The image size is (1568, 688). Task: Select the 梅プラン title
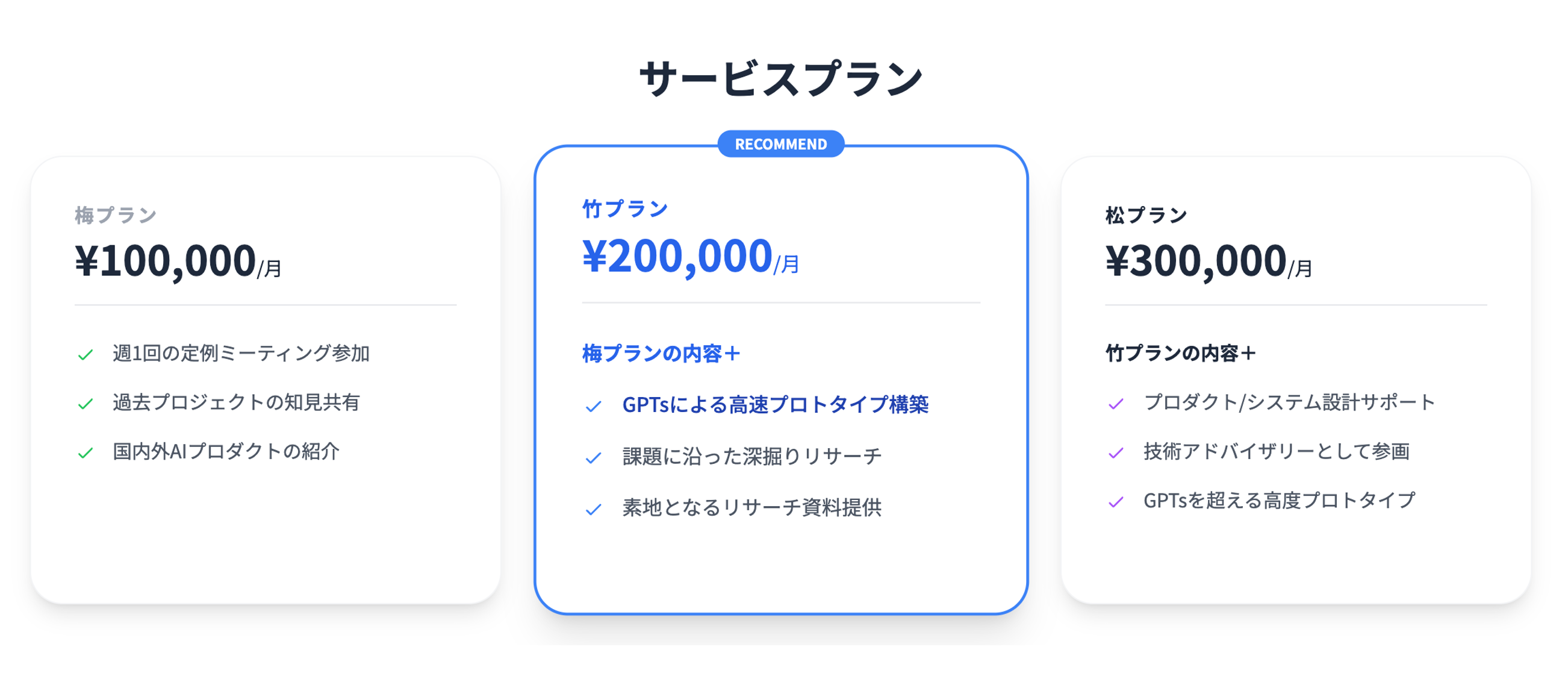[x=116, y=215]
